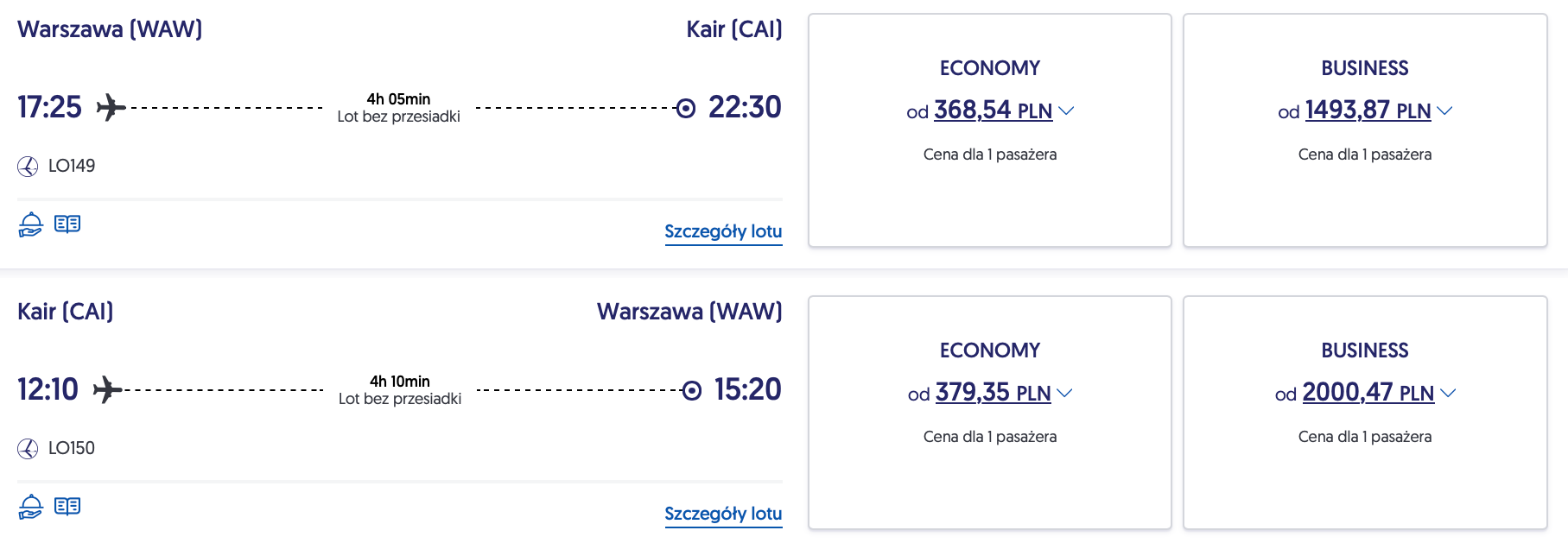The height and width of the screenshot is (543, 1568).
Task: Click the LOT airline logo beside LO149
Action: (28, 167)
